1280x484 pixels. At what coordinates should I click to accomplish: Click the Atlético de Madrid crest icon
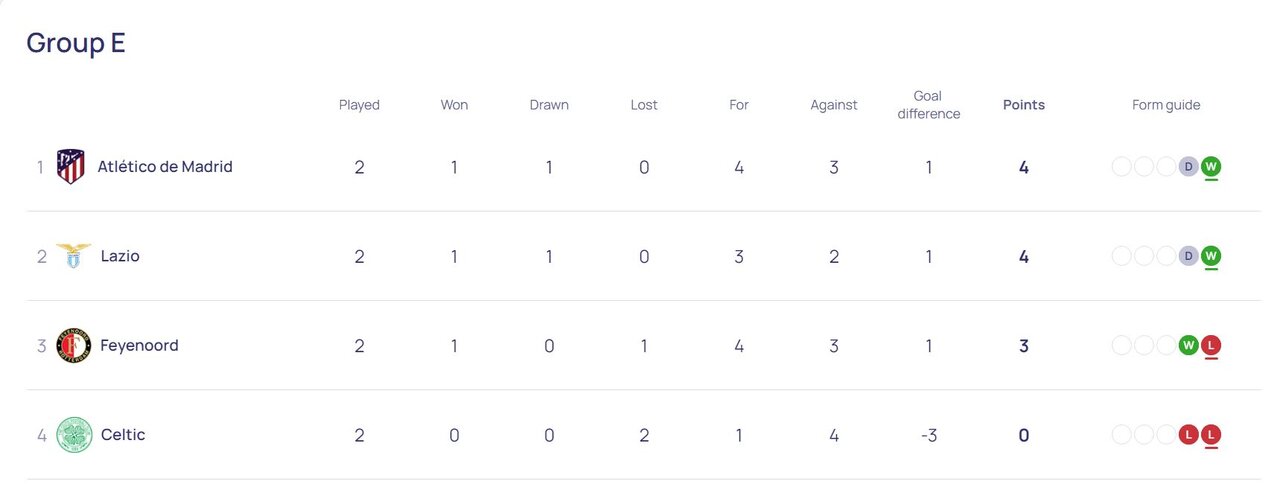click(x=70, y=167)
